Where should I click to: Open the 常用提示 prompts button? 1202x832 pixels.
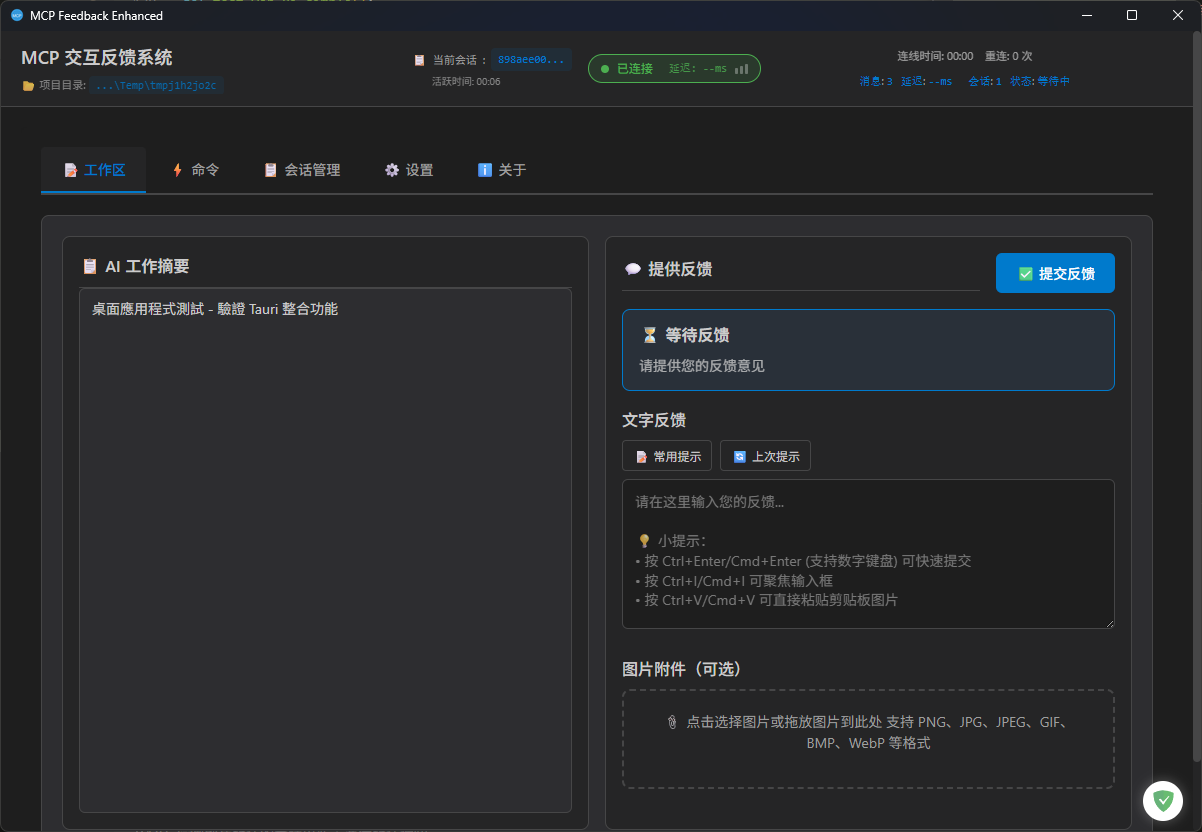(x=667, y=456)
